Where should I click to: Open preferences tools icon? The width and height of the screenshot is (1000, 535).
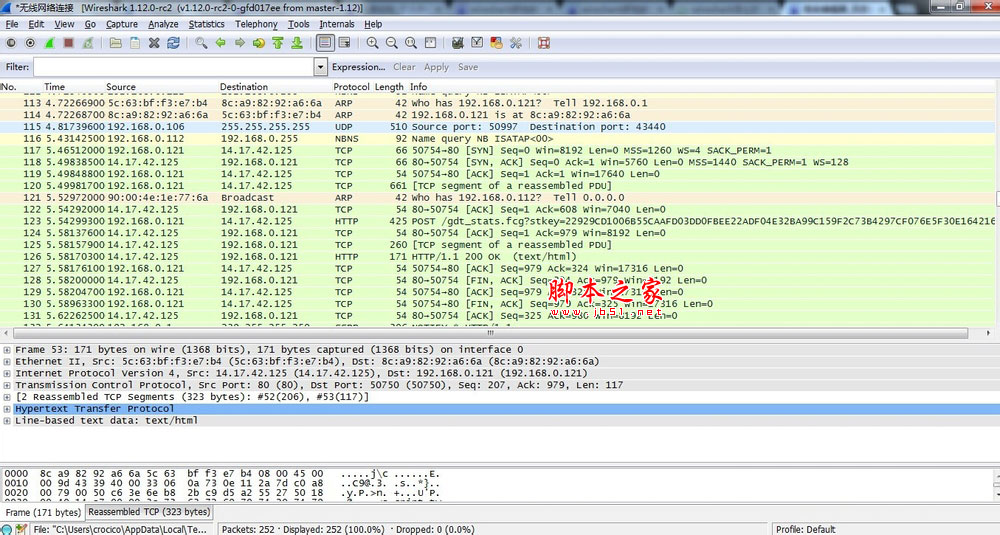coord(515,43)
